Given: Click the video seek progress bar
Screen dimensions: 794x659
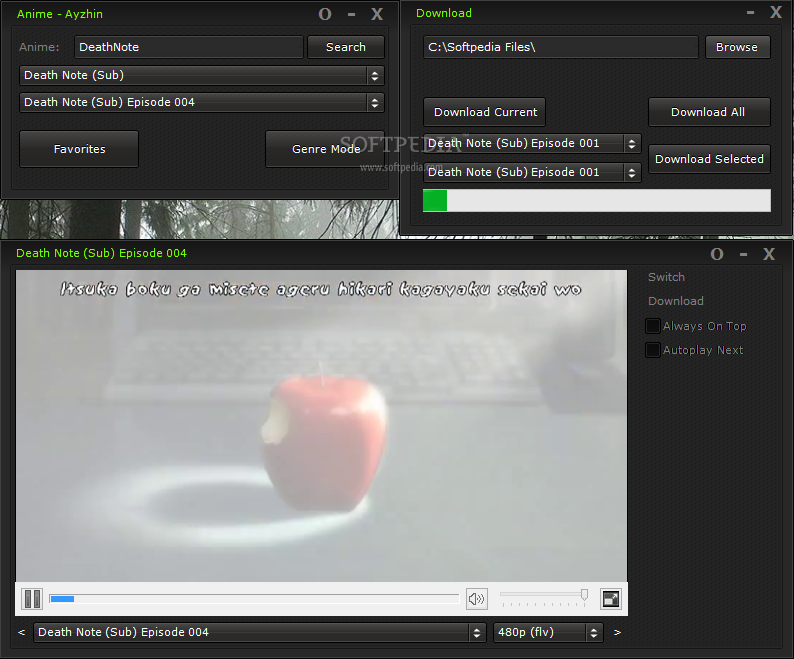Looking at the screenshot, I should coord(254,599).
